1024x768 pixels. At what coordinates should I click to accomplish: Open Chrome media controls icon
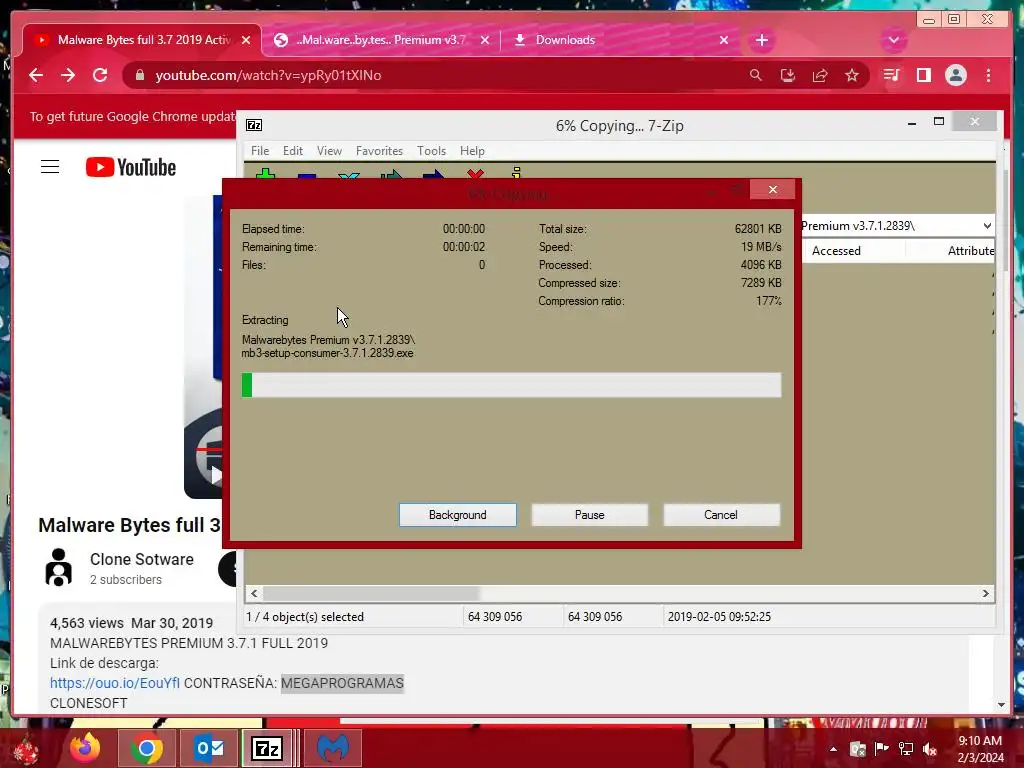891,75
